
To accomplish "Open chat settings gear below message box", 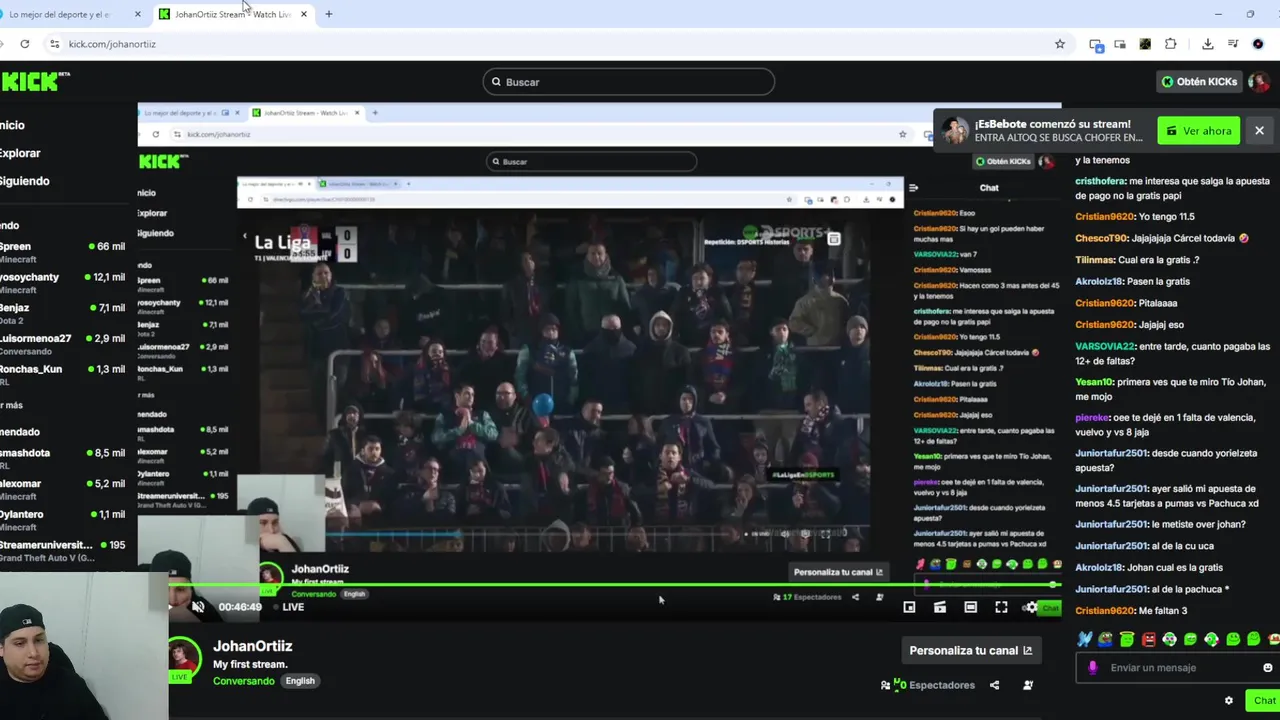I will [x=1229, y=701].
